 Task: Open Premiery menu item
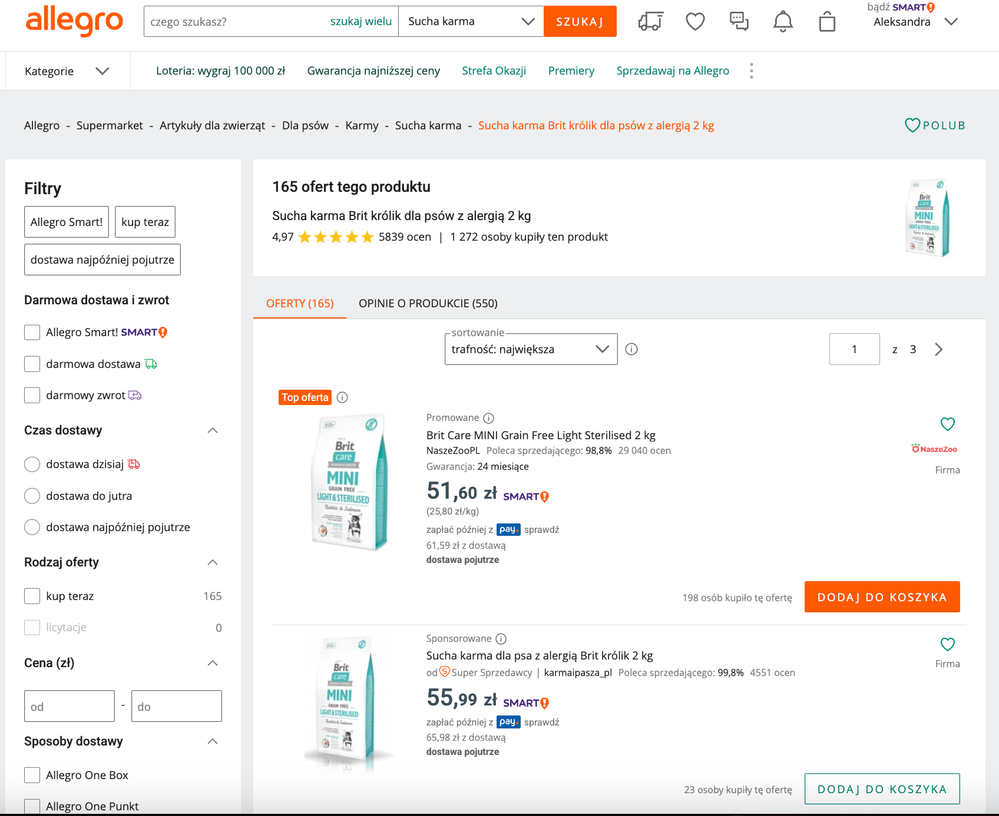pyautogui.click(x=571, y=71)
